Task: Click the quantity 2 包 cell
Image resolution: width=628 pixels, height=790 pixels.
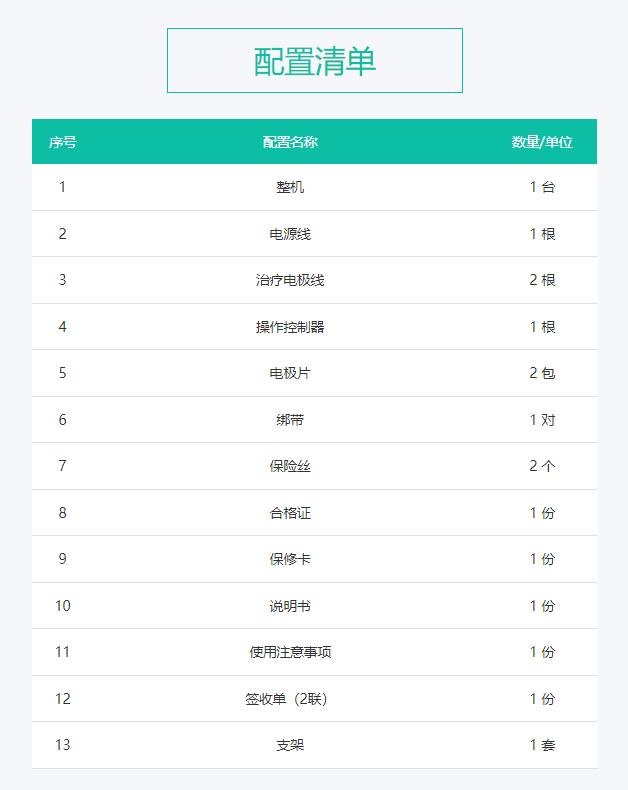Action: tap(542, 373)
